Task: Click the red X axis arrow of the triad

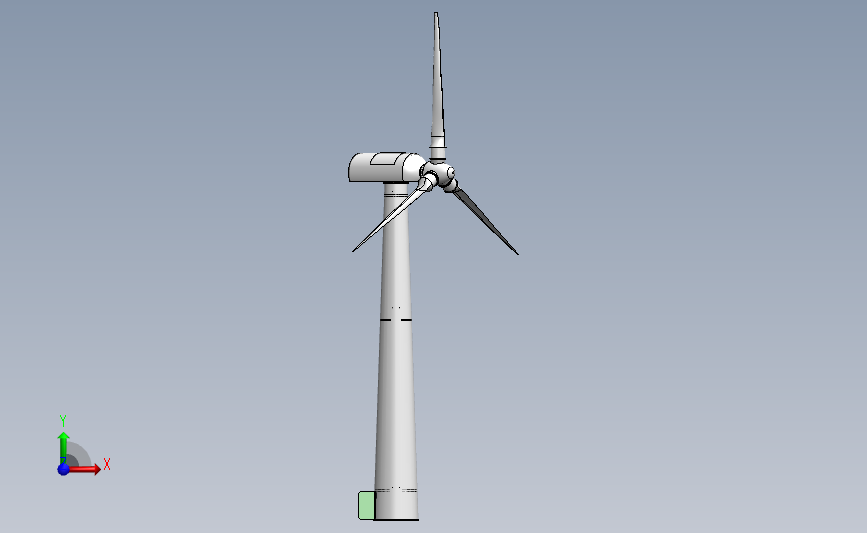Action: pyautogui.click(x=84, y=469)
